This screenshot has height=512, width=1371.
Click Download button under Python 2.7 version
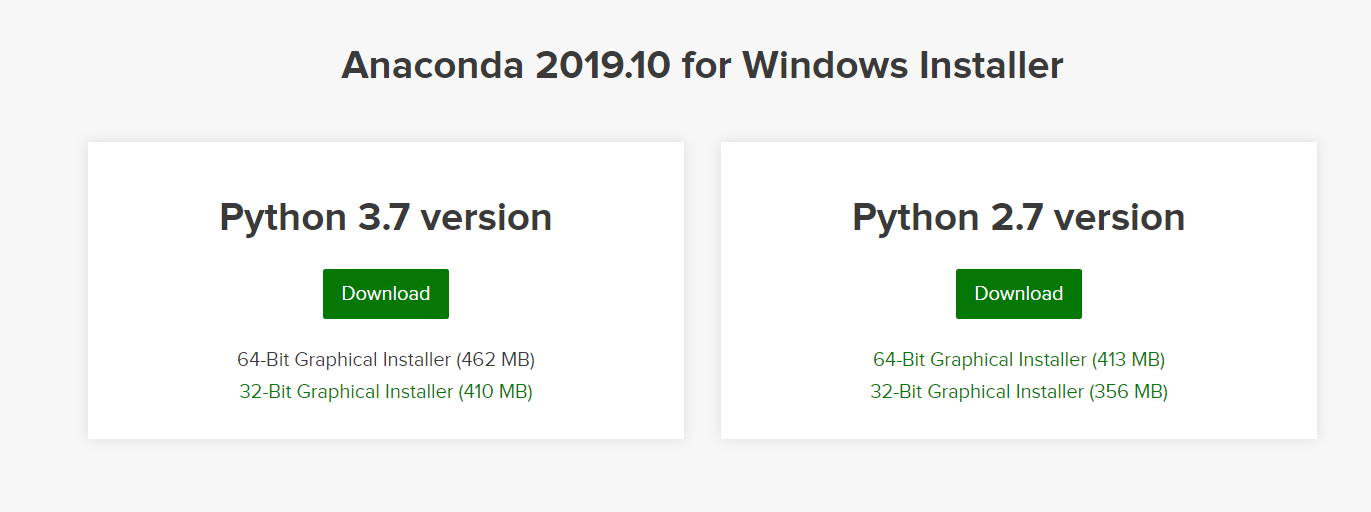pos(1018,294)
